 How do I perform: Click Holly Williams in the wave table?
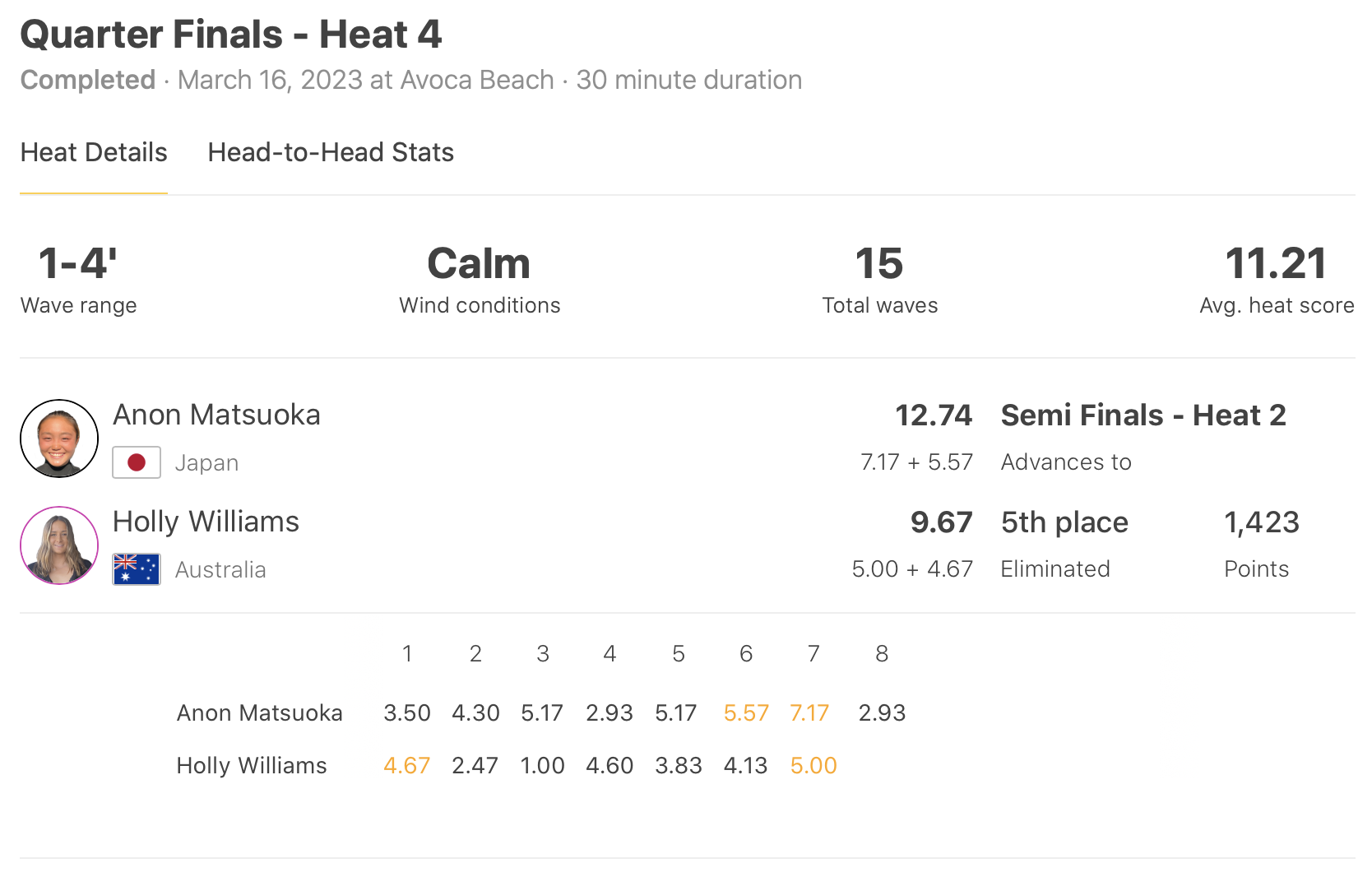[252, 765]
